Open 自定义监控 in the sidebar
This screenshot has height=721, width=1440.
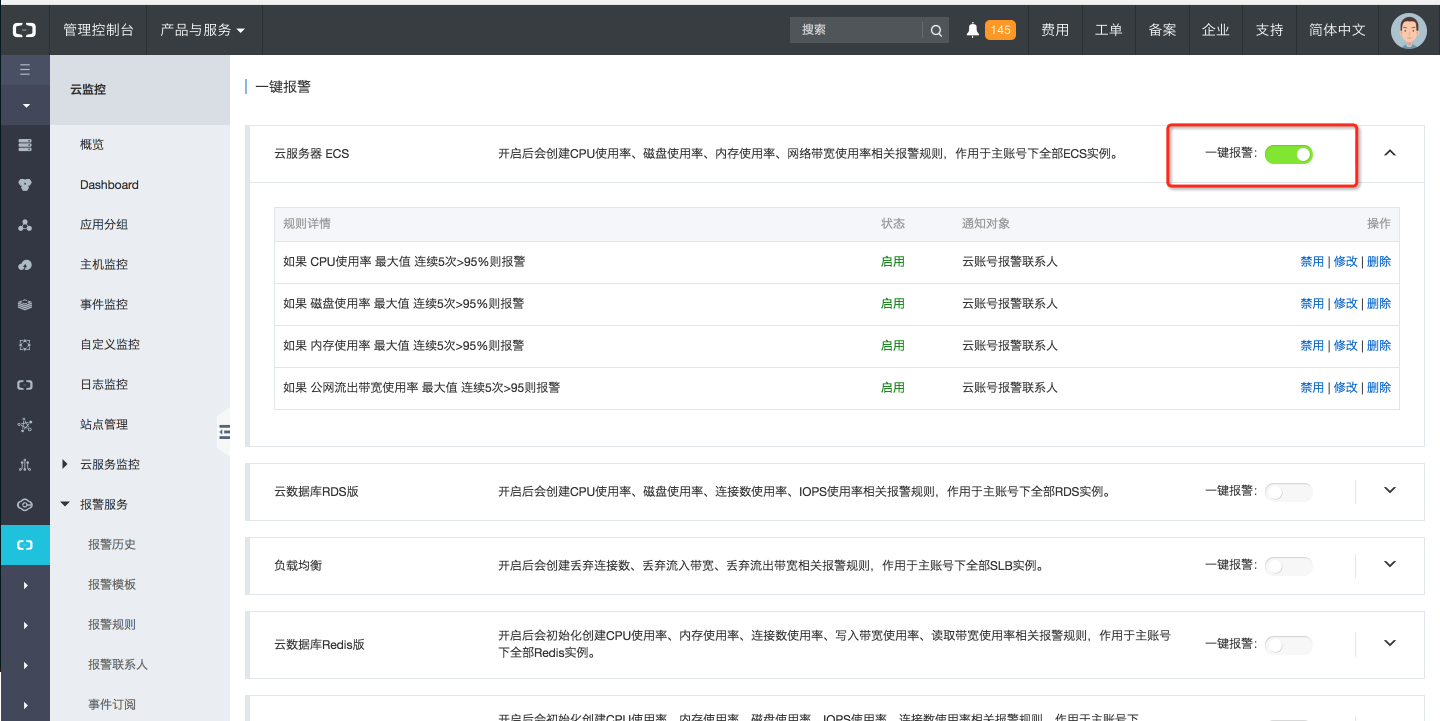110,345
